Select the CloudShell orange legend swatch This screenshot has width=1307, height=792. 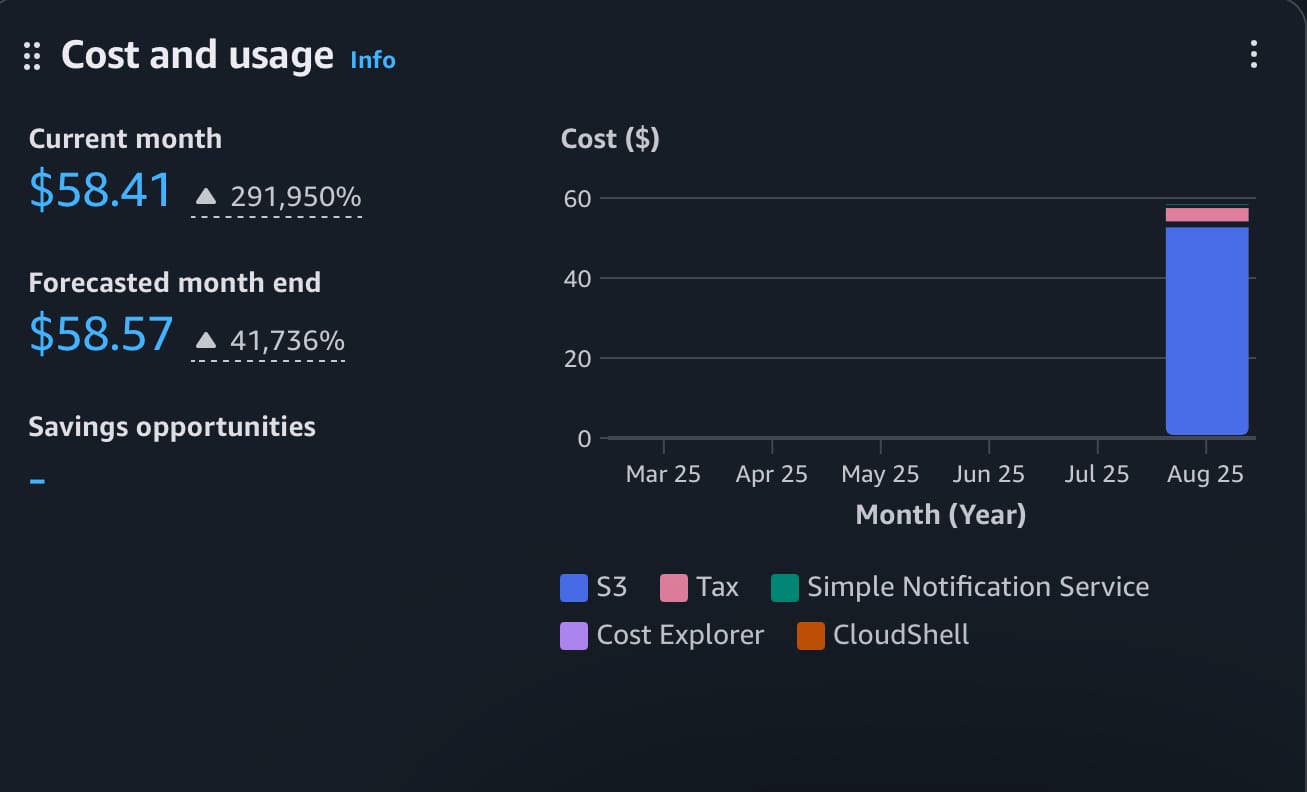coord(811,636)
